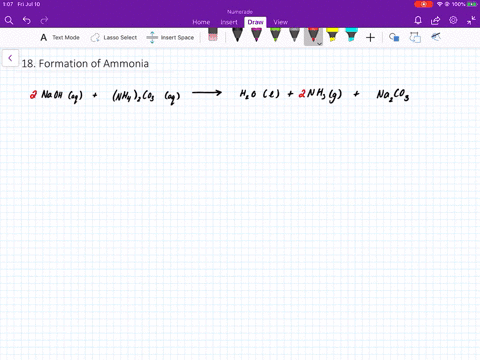This screenshot has height=360, width=480.
Task: Pick the green pen
Action: pos(275,35)
